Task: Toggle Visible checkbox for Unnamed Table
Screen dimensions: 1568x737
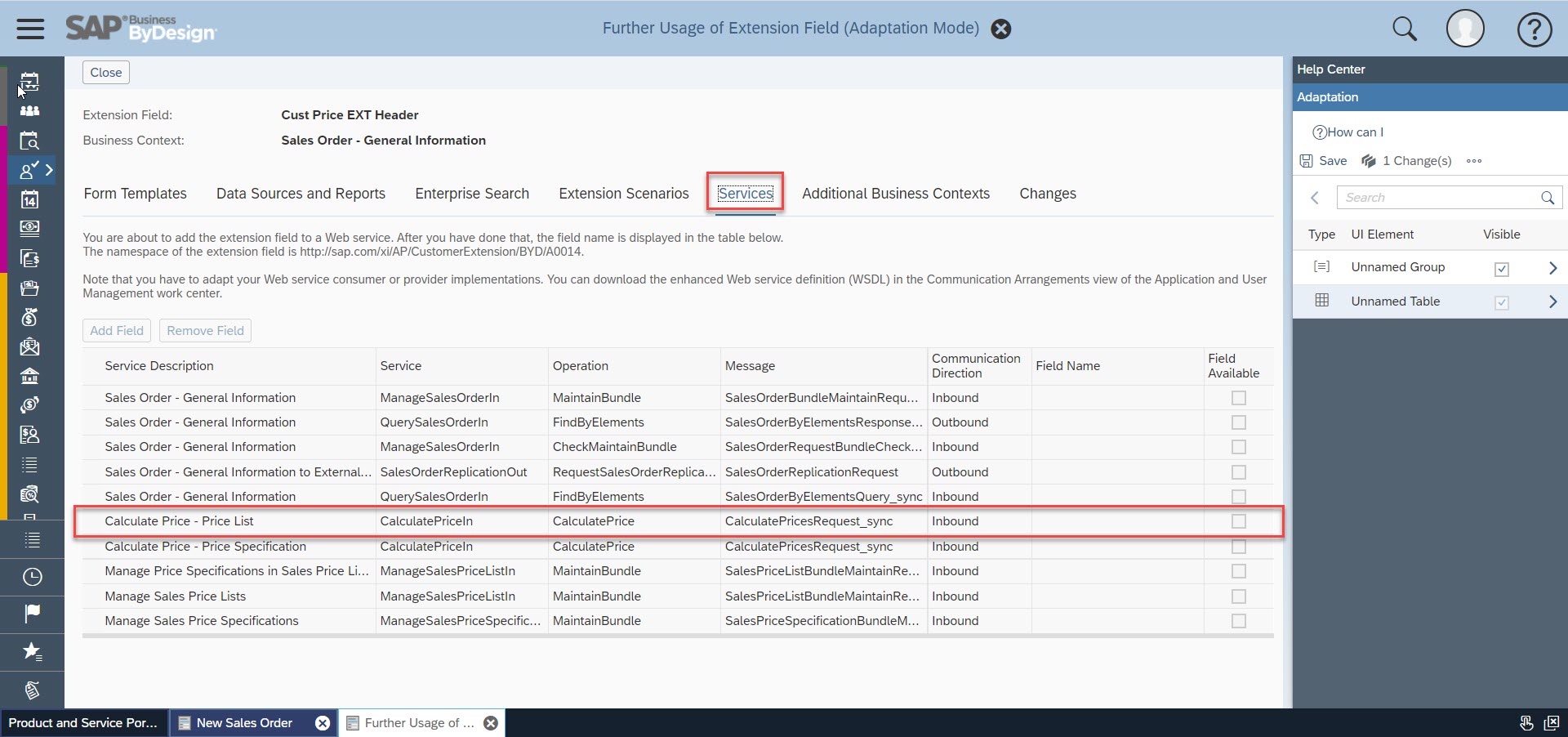Action: (1501, 303)
